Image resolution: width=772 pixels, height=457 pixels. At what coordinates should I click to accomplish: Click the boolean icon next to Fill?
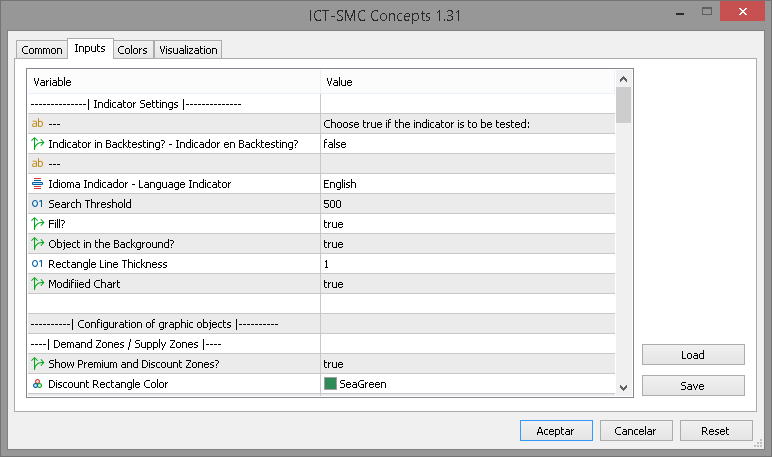tap(38, 224)
